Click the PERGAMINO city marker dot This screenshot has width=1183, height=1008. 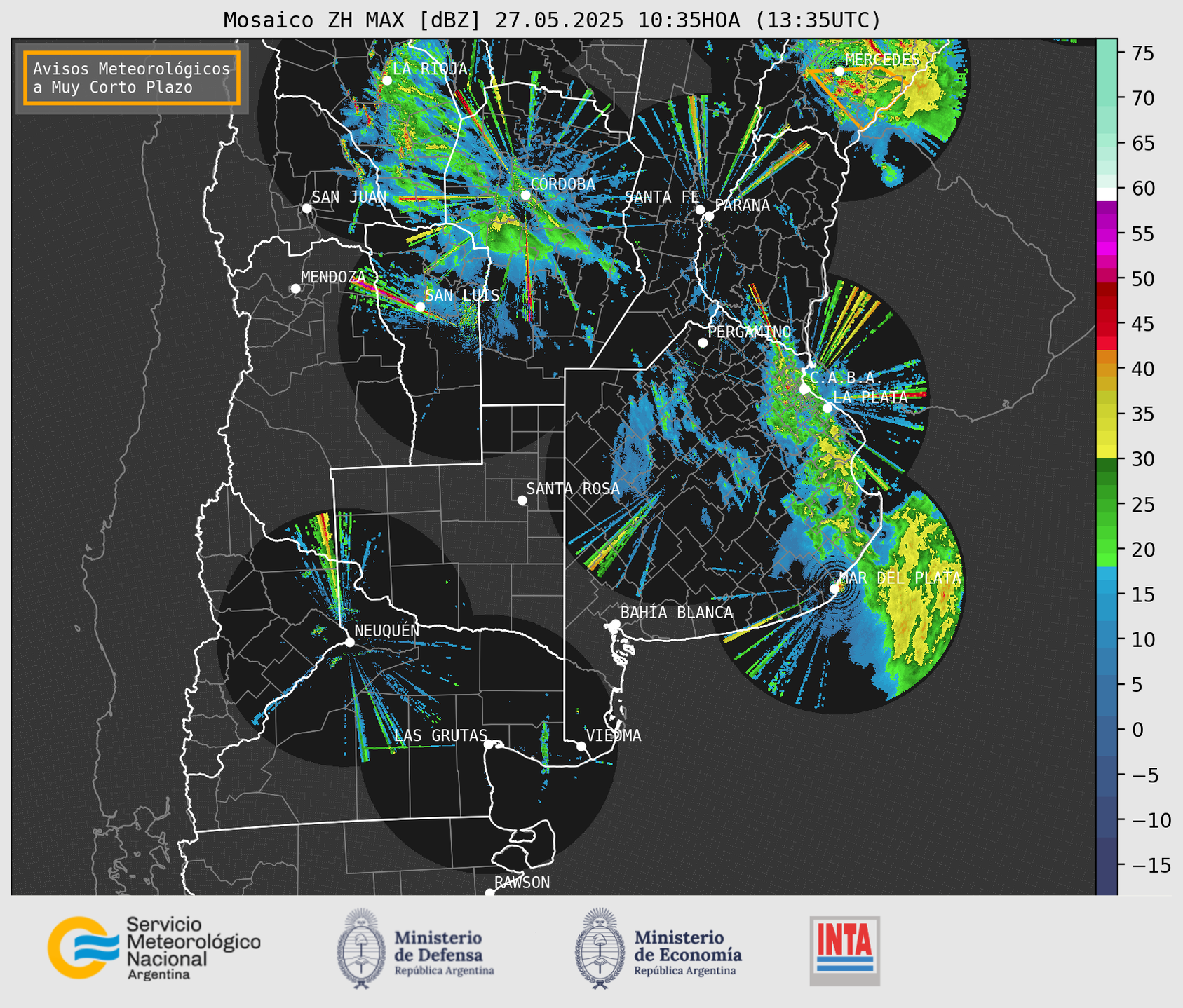point(703,343)
